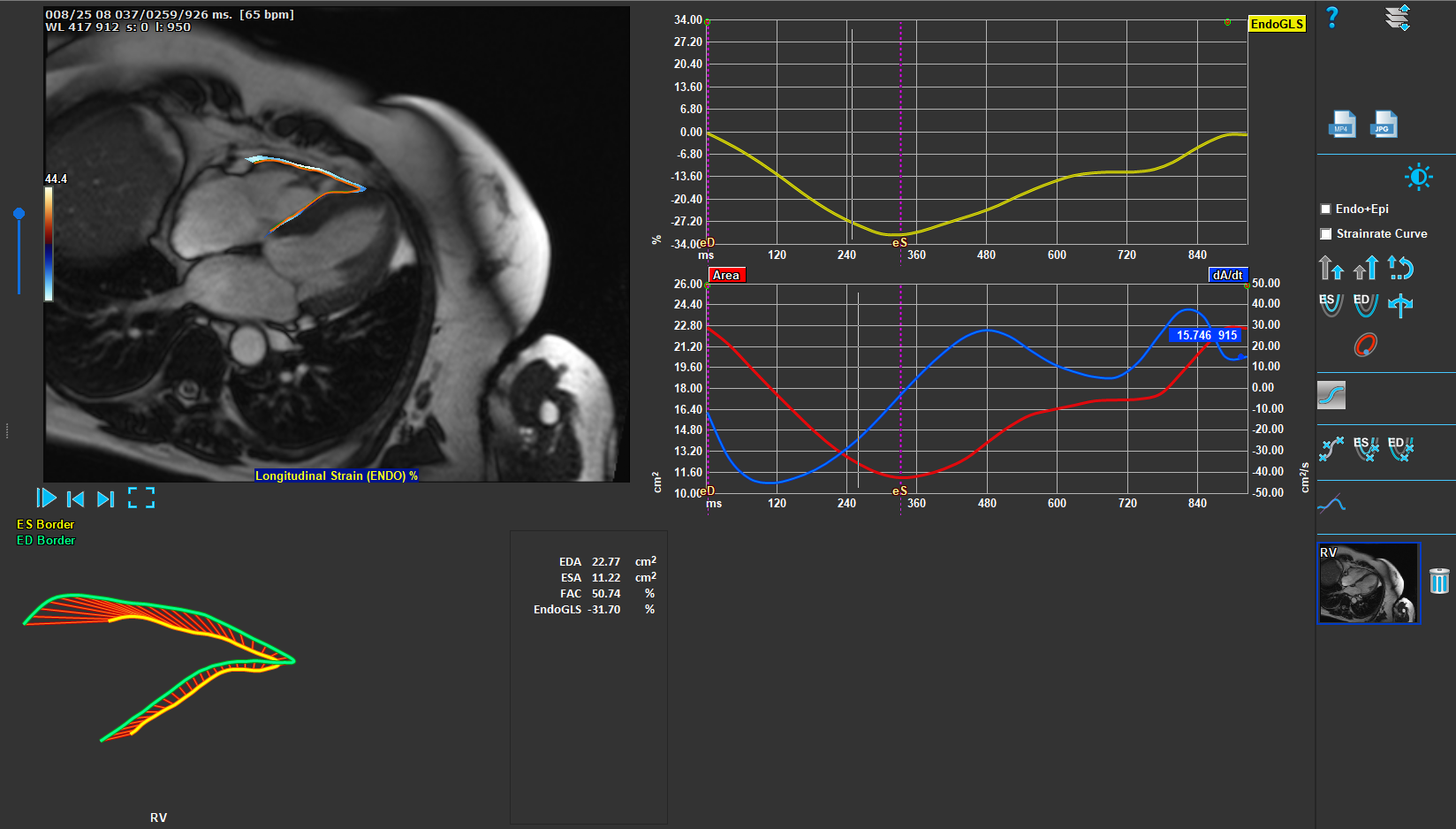Click the ED delete points icon
This screenshot has height=829, width=1456.
coord(1400,449)
